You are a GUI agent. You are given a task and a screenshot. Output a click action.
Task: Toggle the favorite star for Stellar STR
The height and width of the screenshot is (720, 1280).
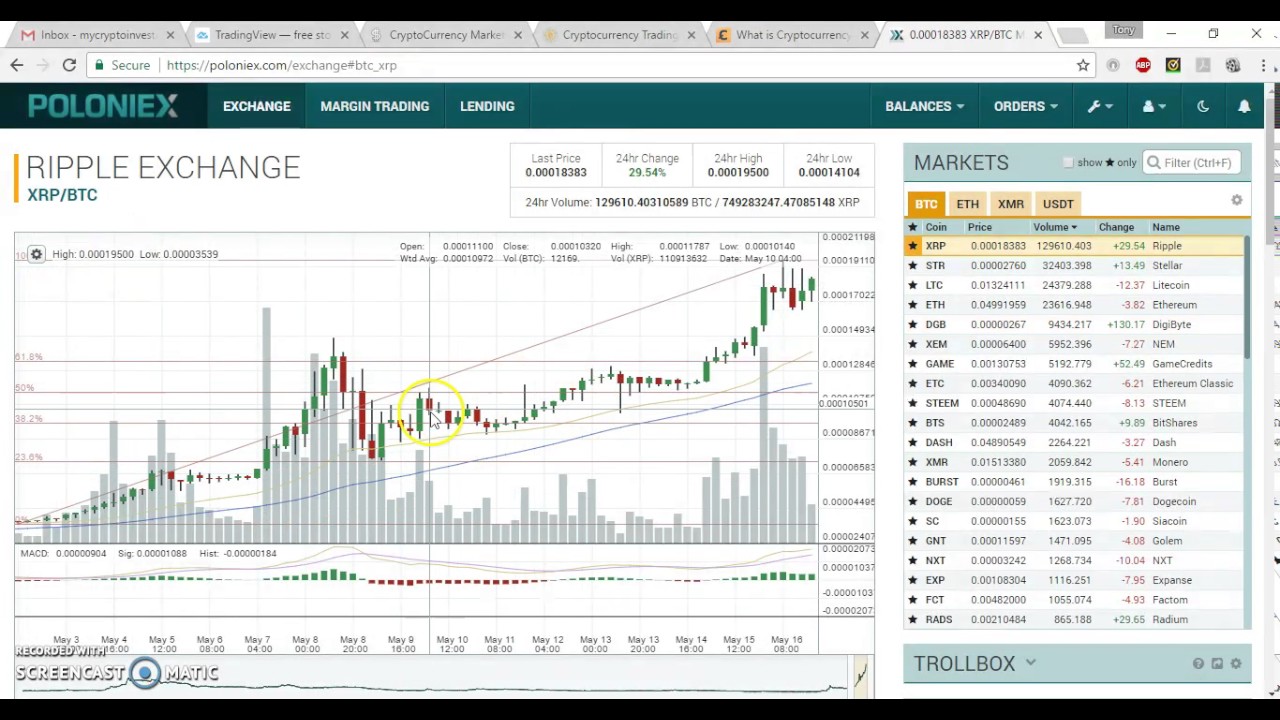[x=912, y=266]
